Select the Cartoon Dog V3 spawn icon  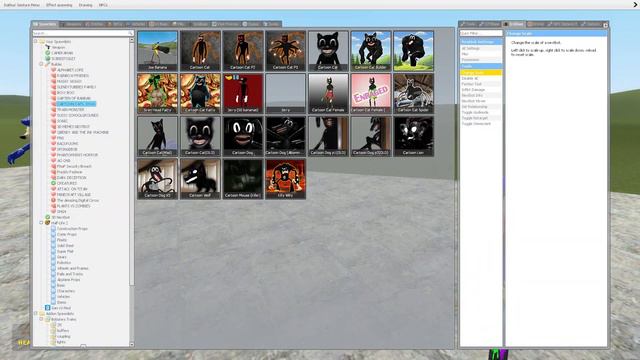coord(158,179)
